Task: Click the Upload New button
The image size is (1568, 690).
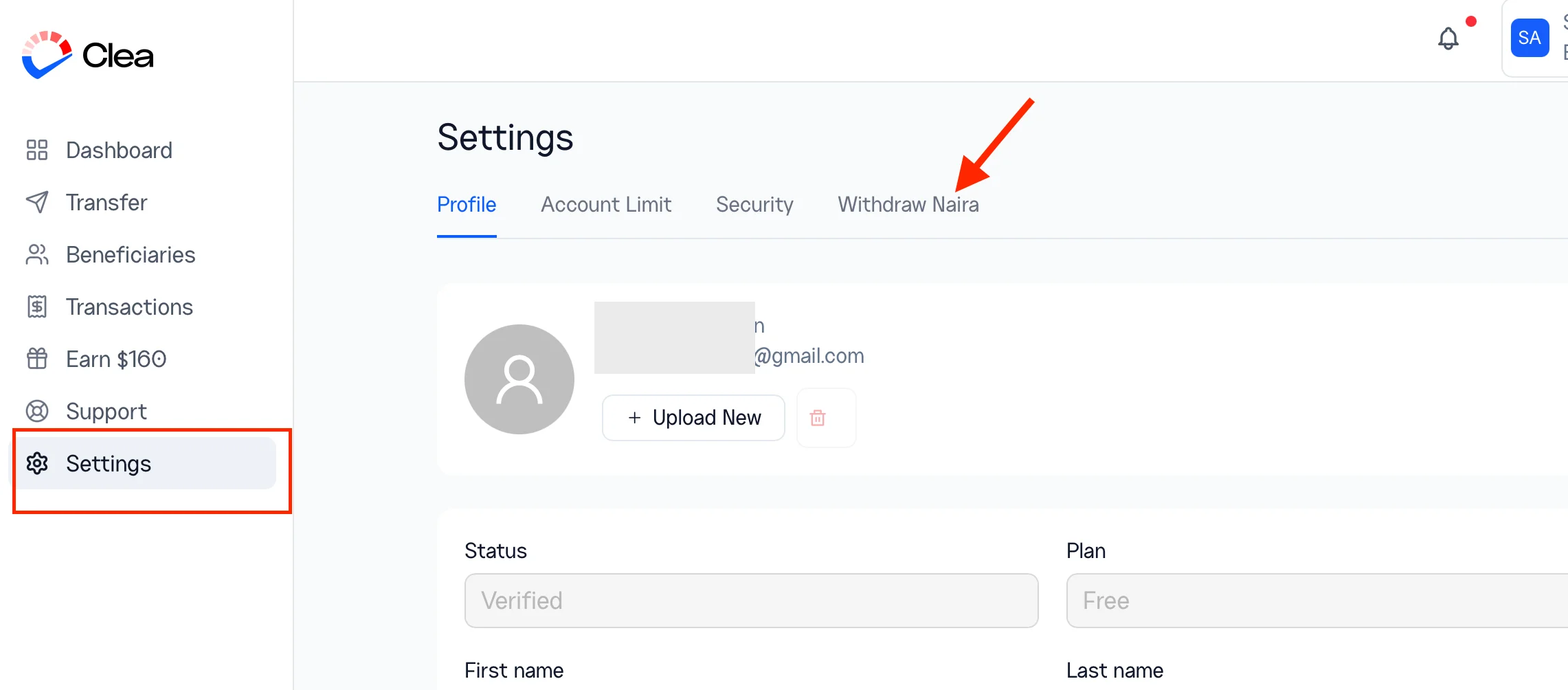Action: pyautogui.click(x=693, y=418)
